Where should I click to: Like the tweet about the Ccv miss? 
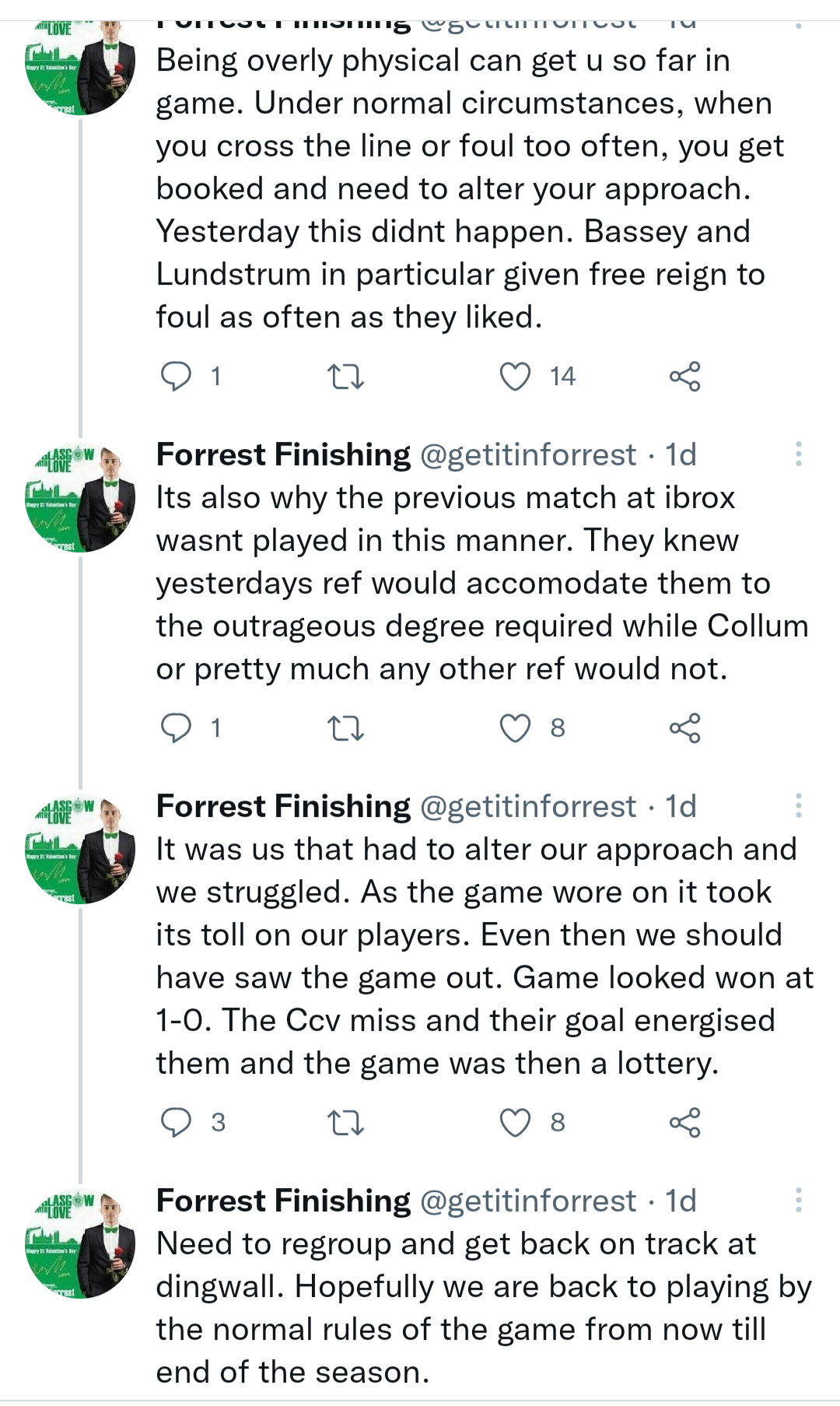(x=515, y=1123)
